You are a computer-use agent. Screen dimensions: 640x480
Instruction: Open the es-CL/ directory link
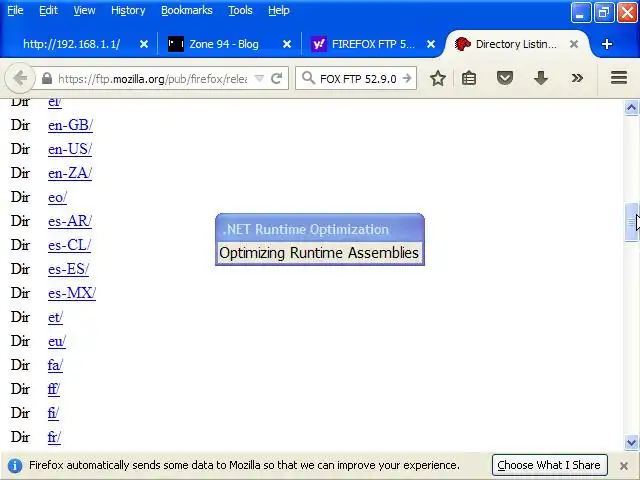coord(69,245)
